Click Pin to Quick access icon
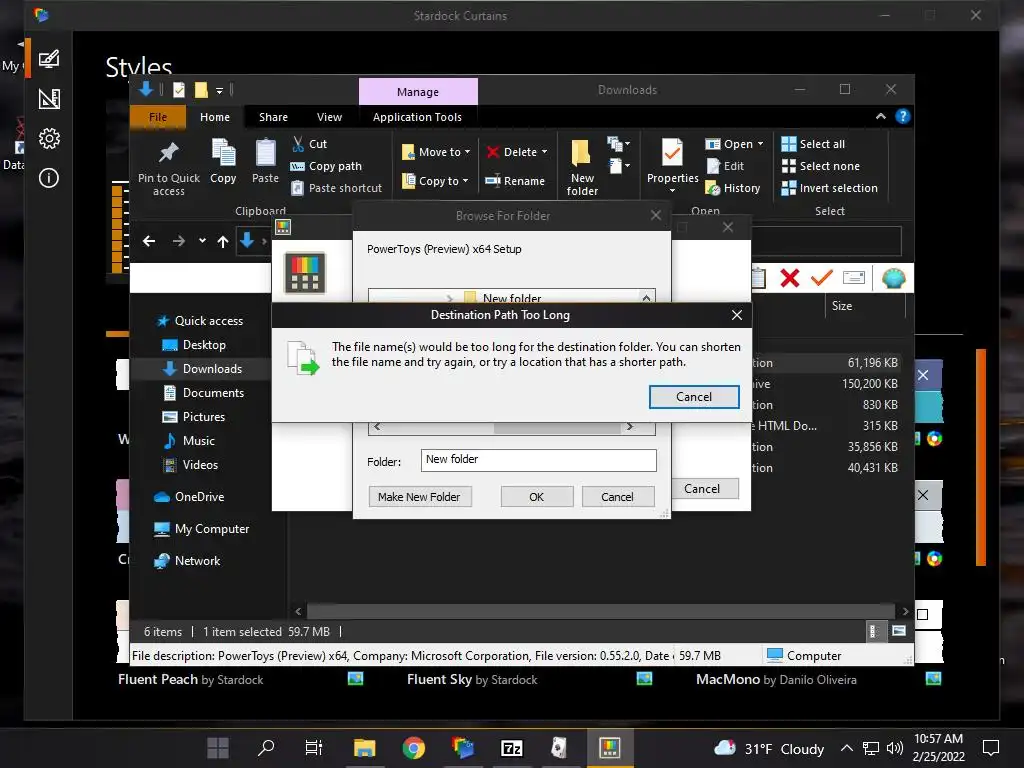 [168, 153]
